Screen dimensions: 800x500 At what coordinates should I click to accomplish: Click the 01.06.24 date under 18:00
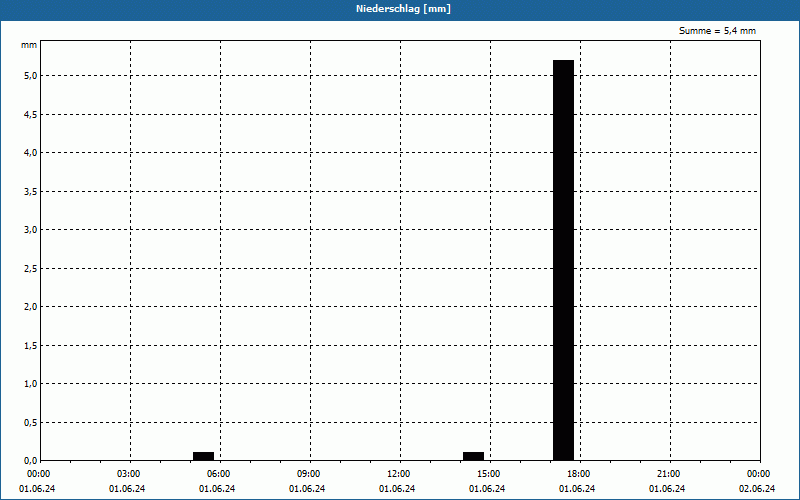(x=577, y=489)
